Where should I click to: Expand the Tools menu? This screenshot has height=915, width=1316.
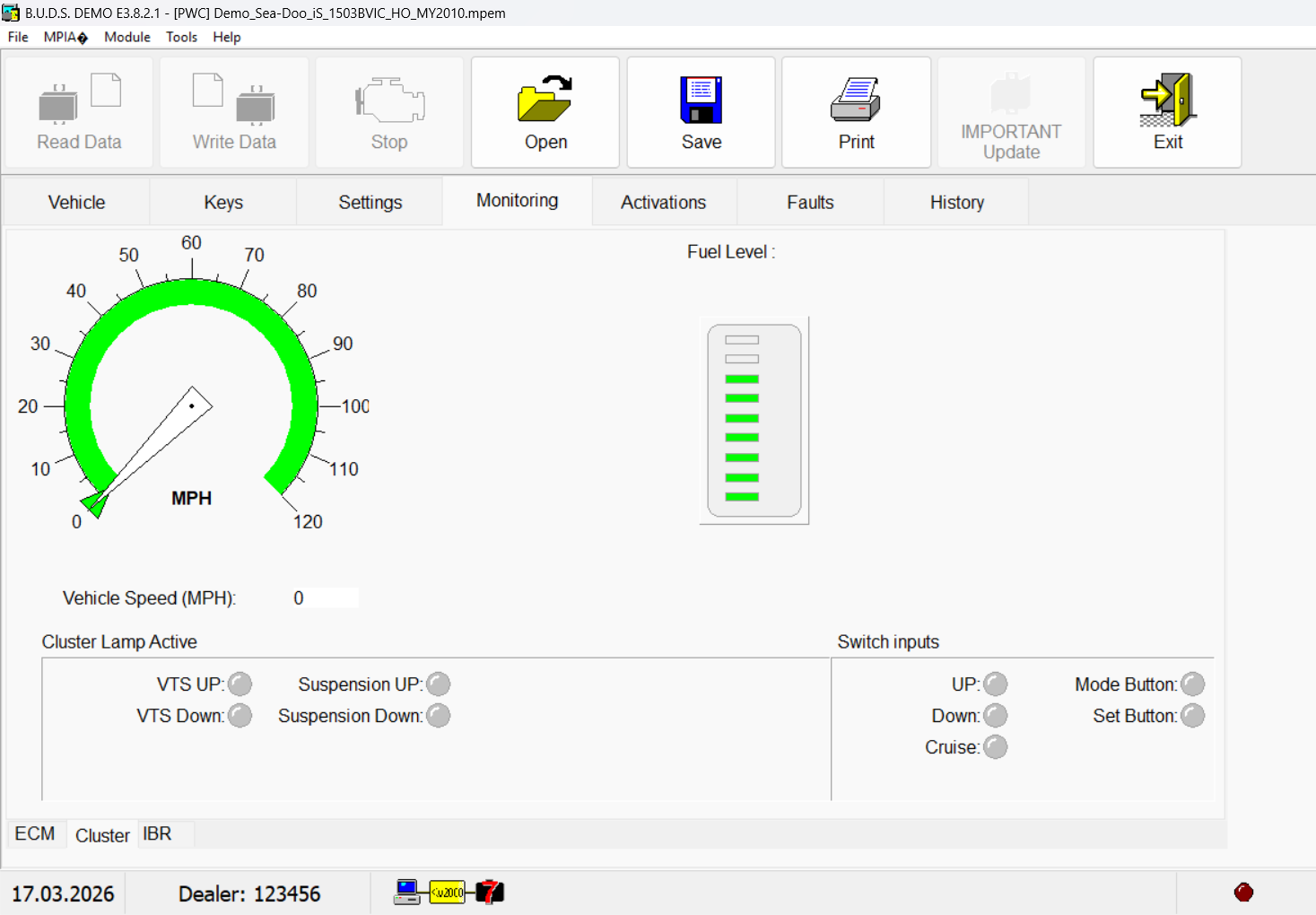coord(181,37)
